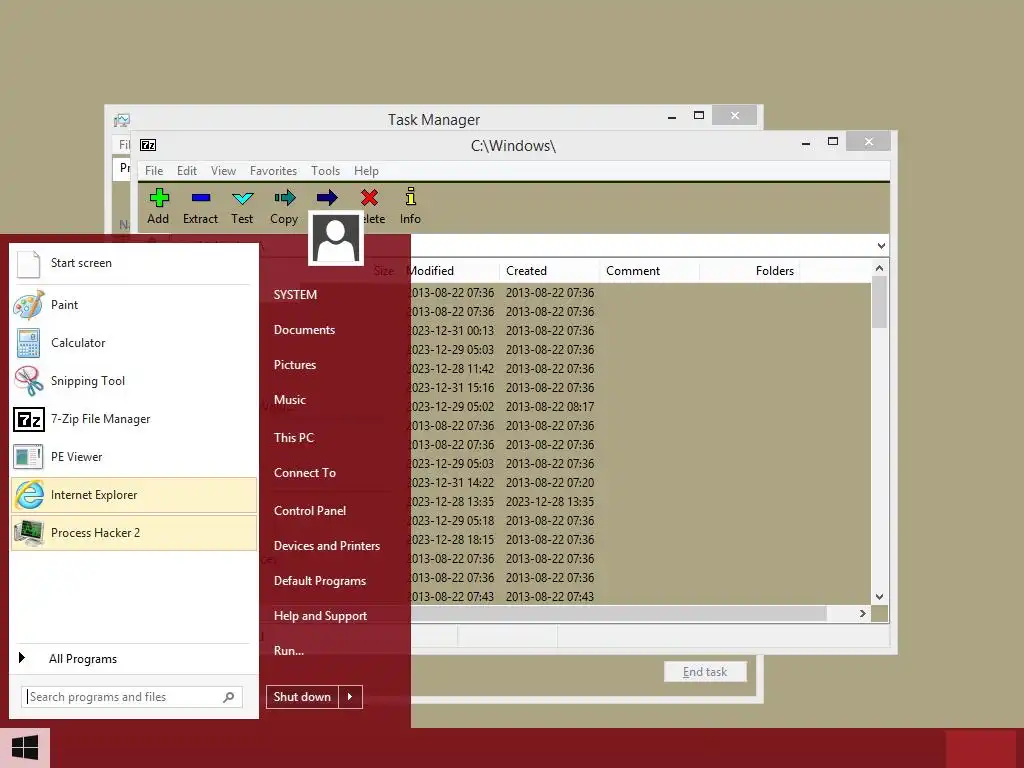Launch Calculator from the Start menu

(x=134, y=343)
